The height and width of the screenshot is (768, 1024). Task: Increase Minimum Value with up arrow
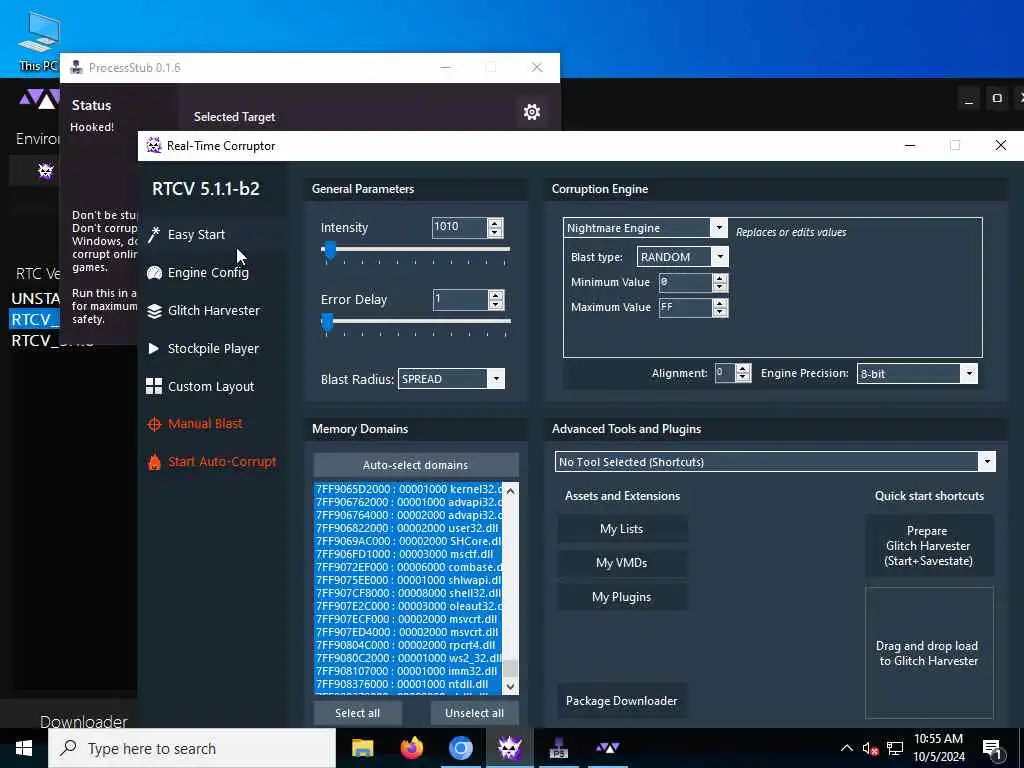pyautogui.click(x=720, y=278)
